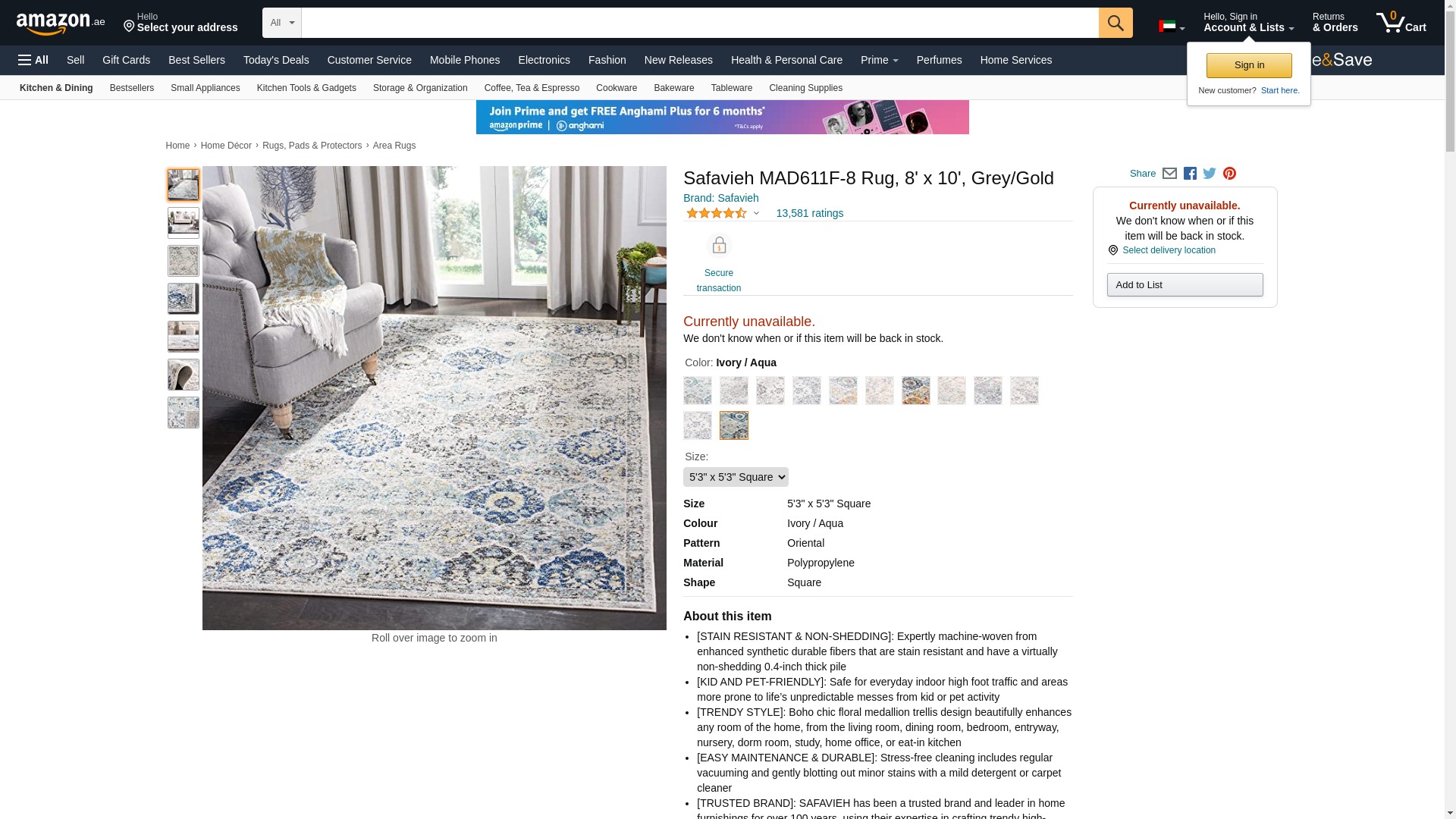Open the 13,581 ratings link
1456x819 pixels.
pos(809,213)
